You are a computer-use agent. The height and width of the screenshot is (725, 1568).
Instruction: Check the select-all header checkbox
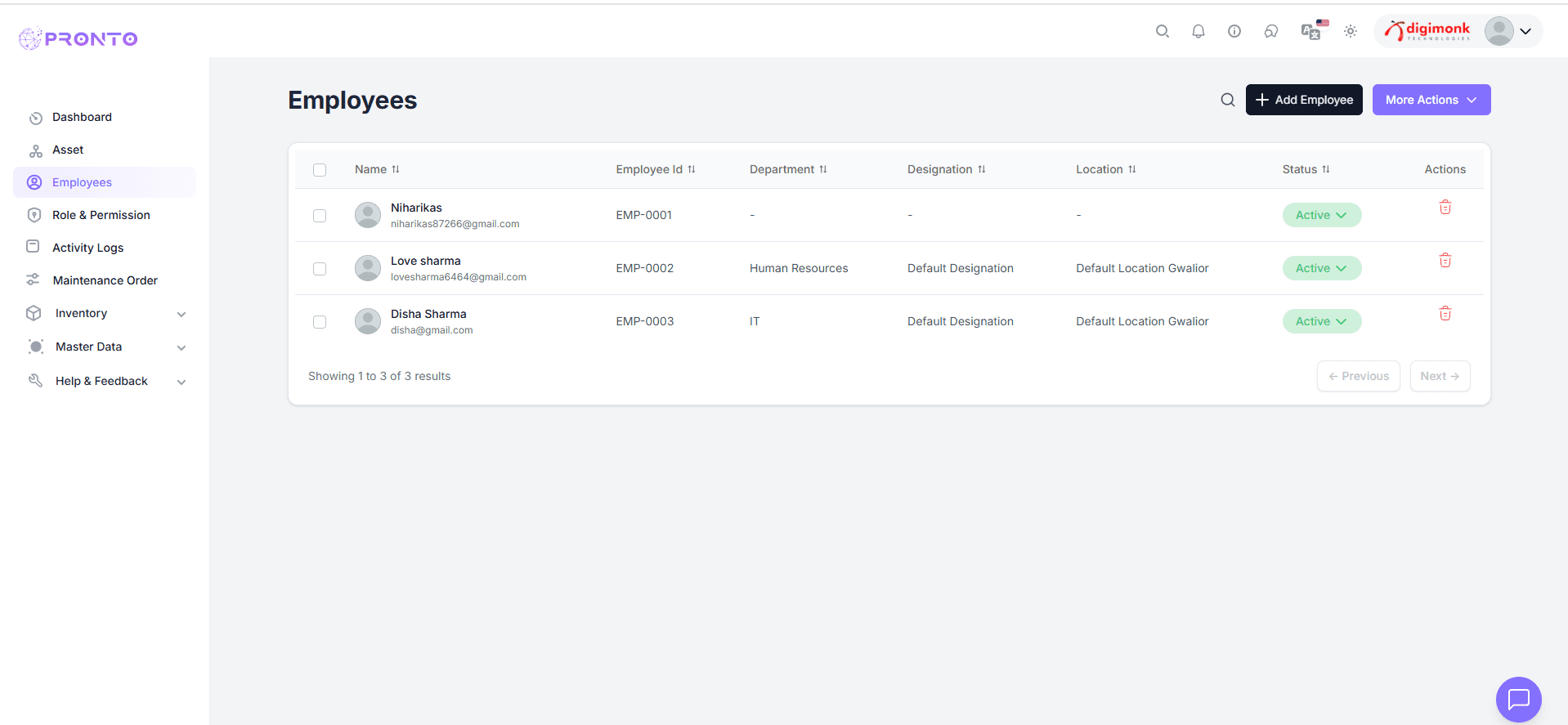tap(320, 170)
